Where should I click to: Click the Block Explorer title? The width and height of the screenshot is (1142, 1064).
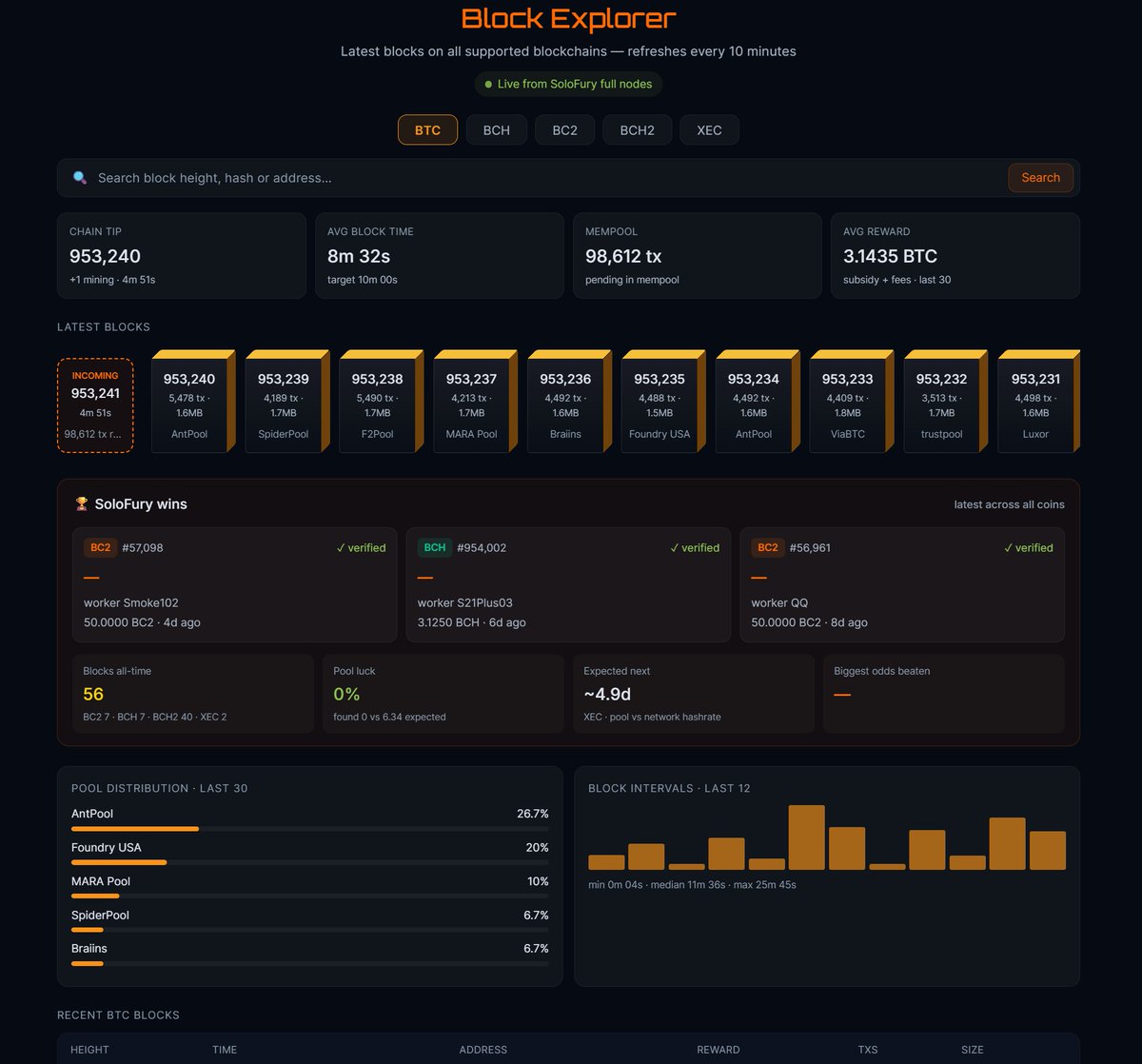[x=568, y=18]
